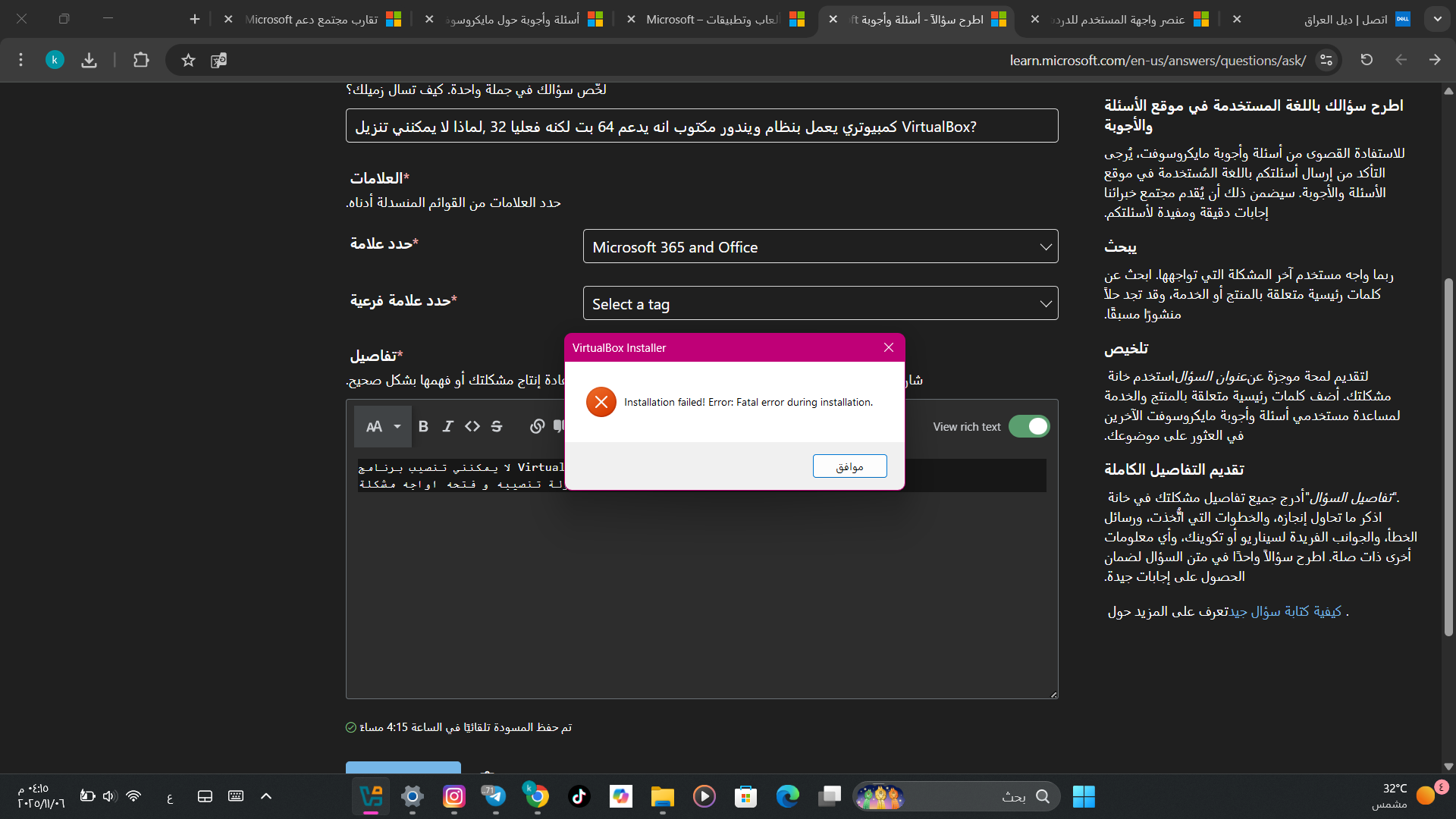Viewport: 1456px width, 819px height.
Task: Open Microsoft Edge from the taskbar
Action: [x=788, y=796]
